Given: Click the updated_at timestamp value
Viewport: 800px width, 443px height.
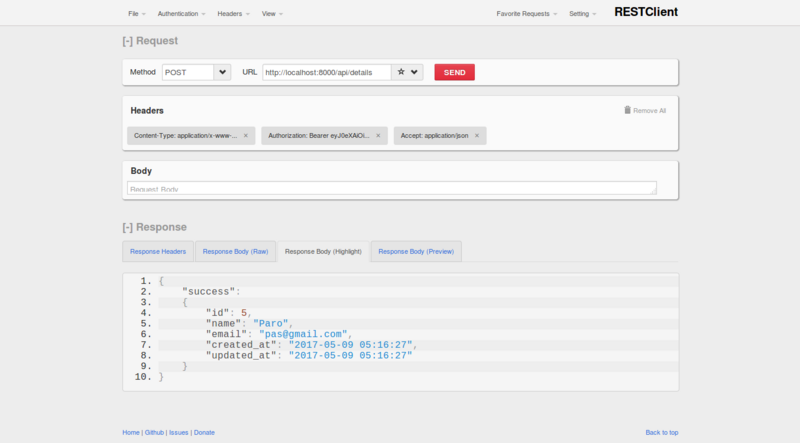Looking at the screenshot, I should (351, 356).
